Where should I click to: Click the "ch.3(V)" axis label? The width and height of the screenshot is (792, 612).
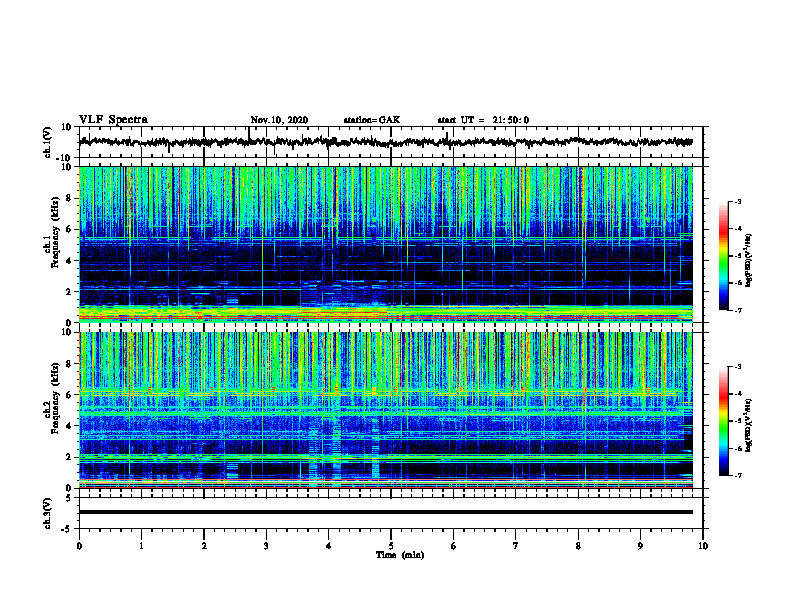tap(47, 513)
